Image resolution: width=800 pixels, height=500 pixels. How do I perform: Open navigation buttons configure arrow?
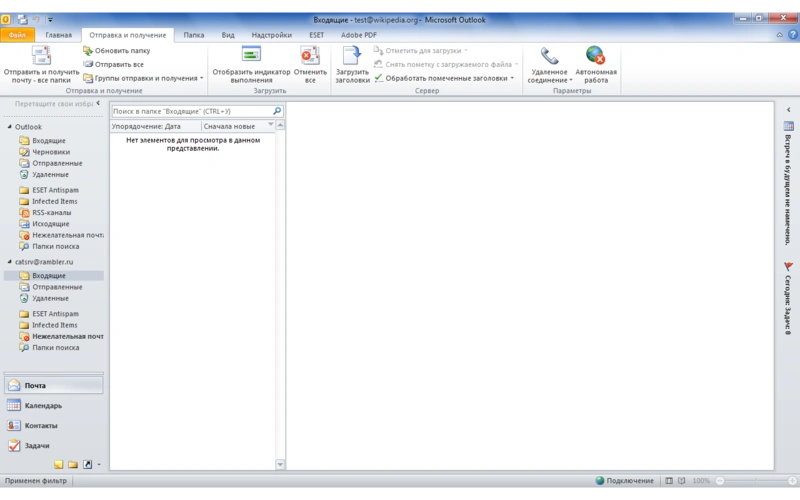[99, 464]
